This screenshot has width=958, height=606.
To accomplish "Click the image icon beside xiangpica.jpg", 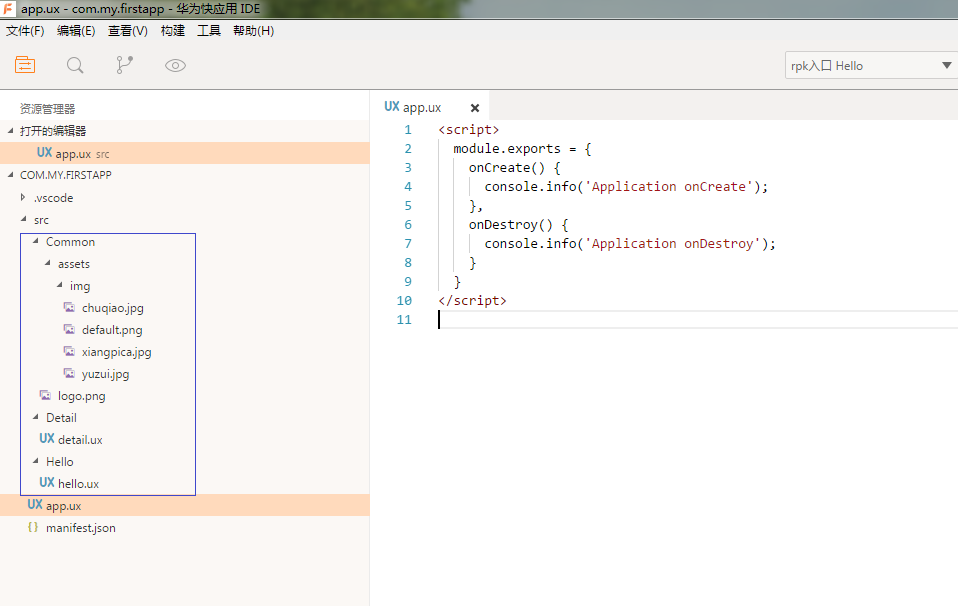I will coord(70,351).
